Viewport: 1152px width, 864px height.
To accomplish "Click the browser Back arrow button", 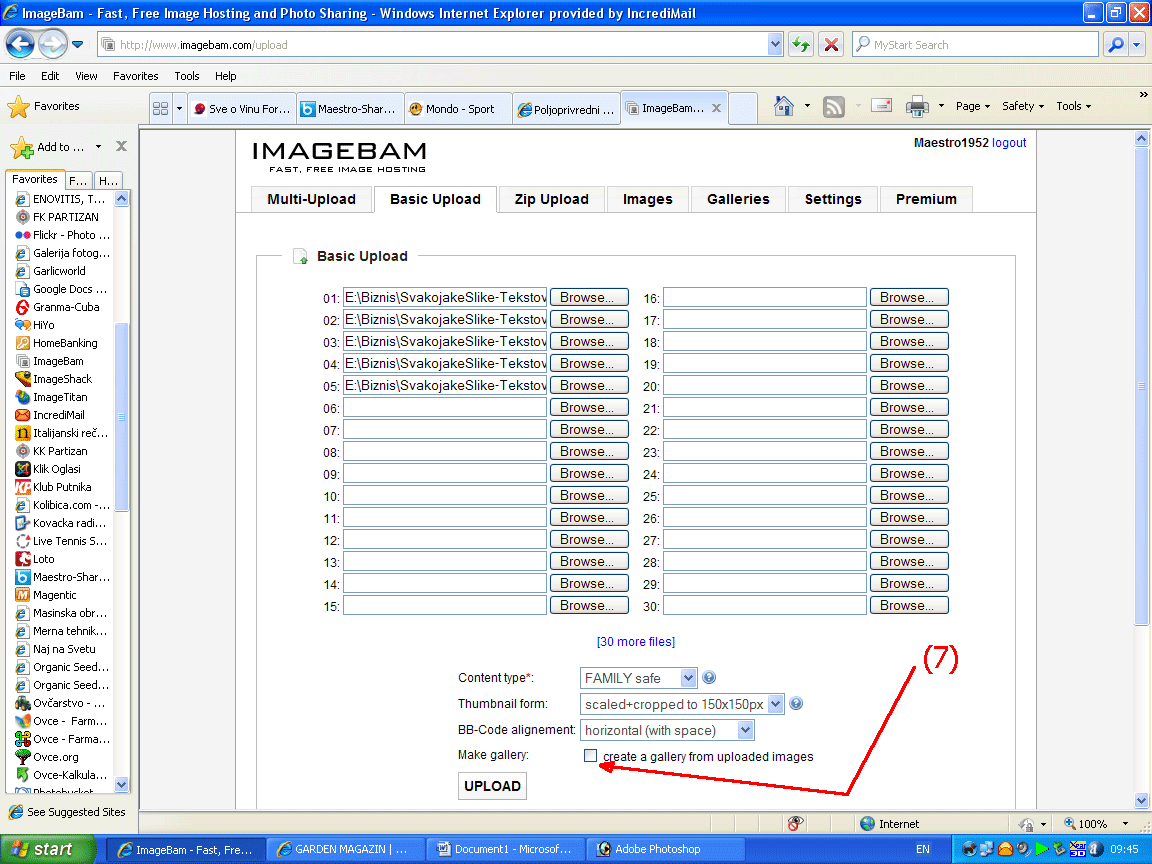I will coord(21,45).
